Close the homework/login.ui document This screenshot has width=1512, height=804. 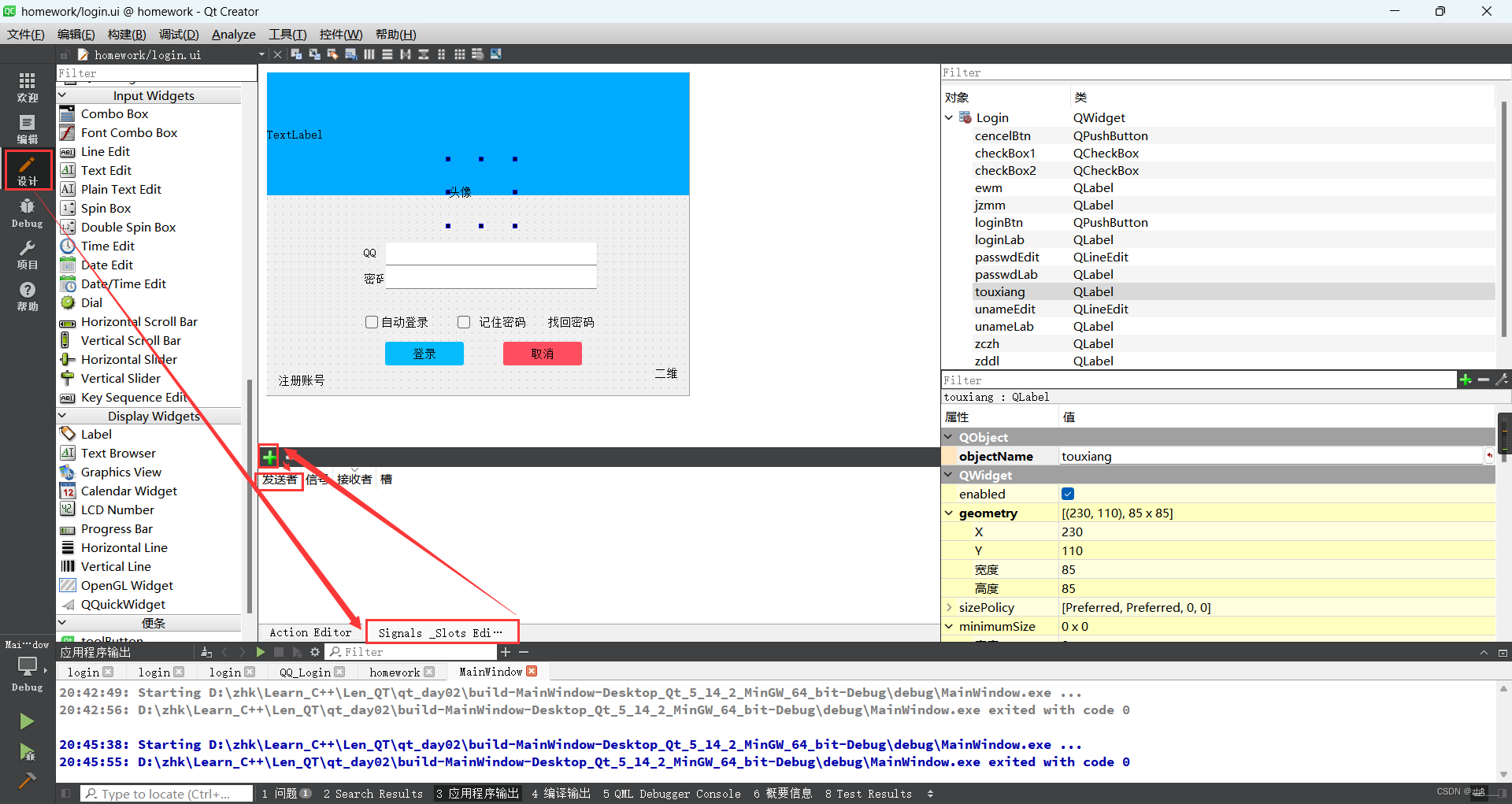pyautogui.click(x=277, y=54)
